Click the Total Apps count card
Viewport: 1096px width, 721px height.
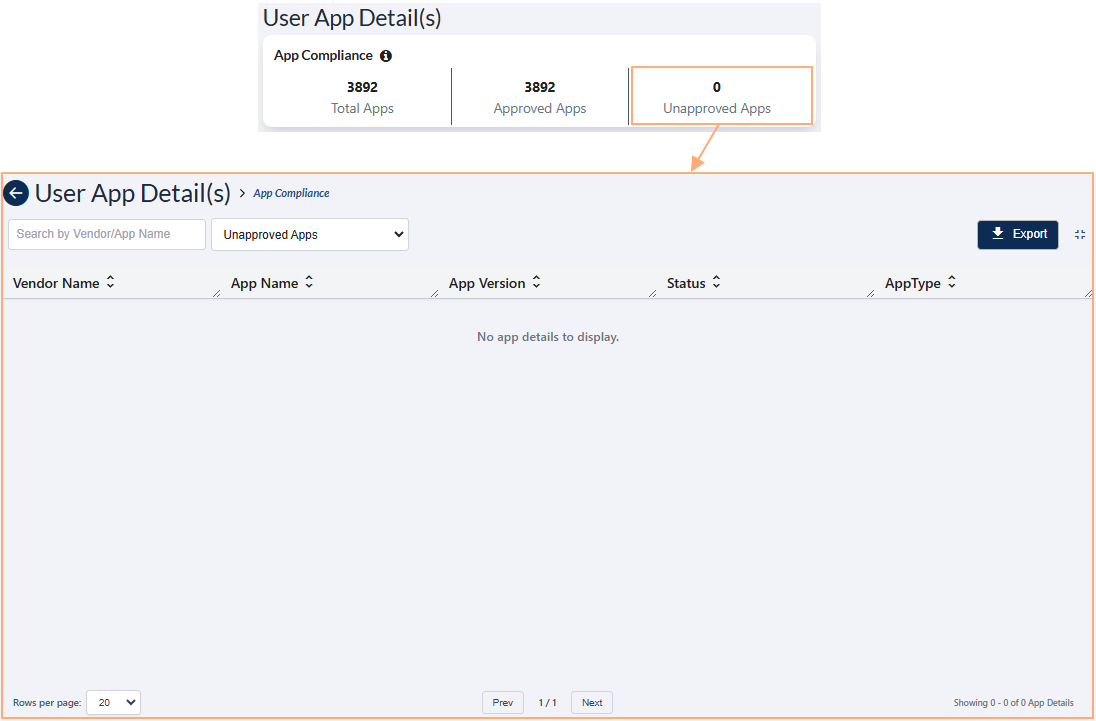pos(362,96)
